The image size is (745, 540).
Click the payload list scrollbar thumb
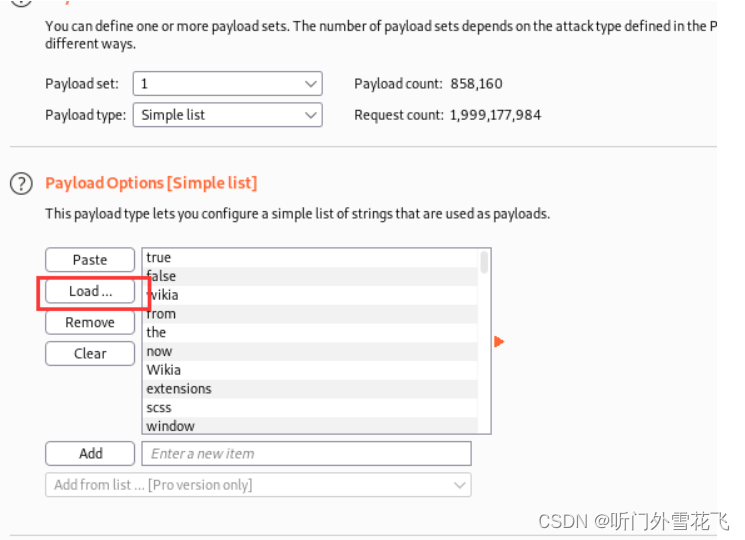(x=484, y=262)
